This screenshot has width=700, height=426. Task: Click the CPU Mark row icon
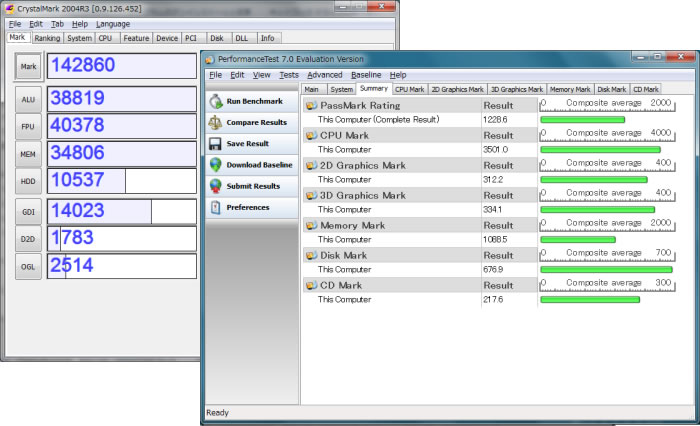click(x=311, y=135)
